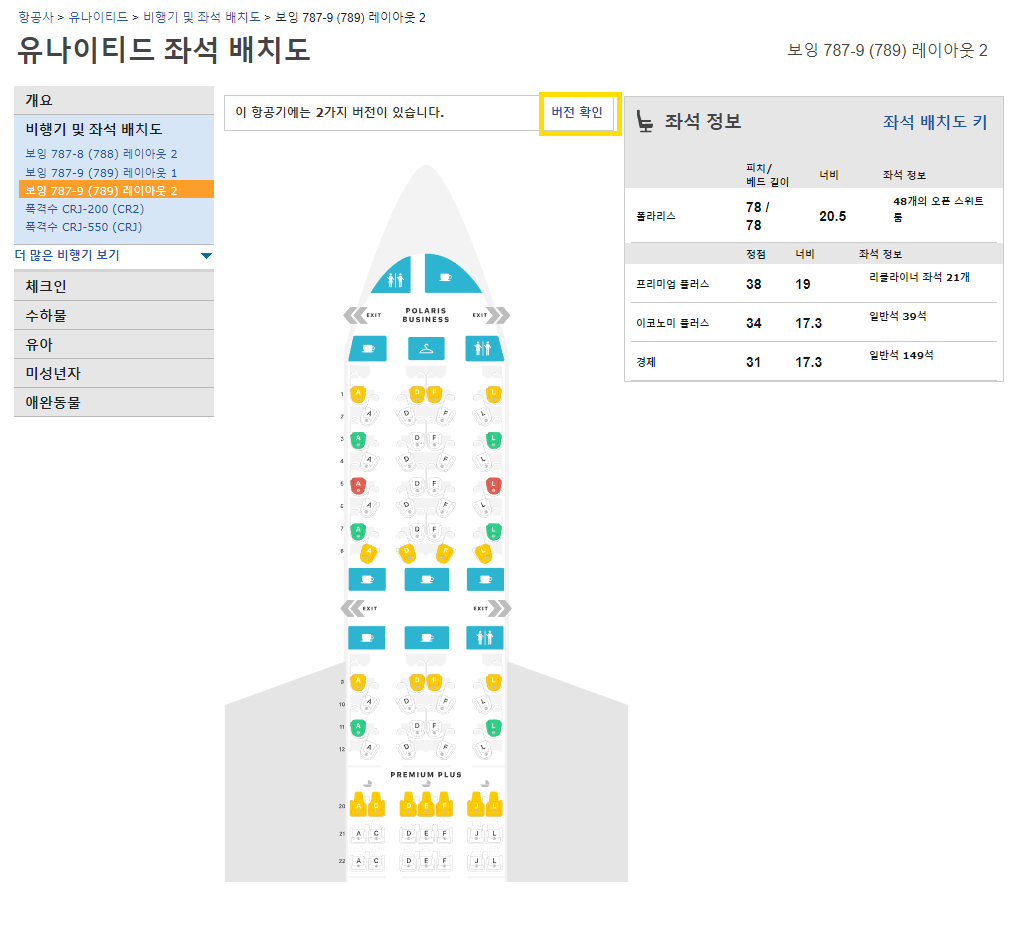Click the 버전 확인 button
The image size is (1022, 926).
click(579, 113)
